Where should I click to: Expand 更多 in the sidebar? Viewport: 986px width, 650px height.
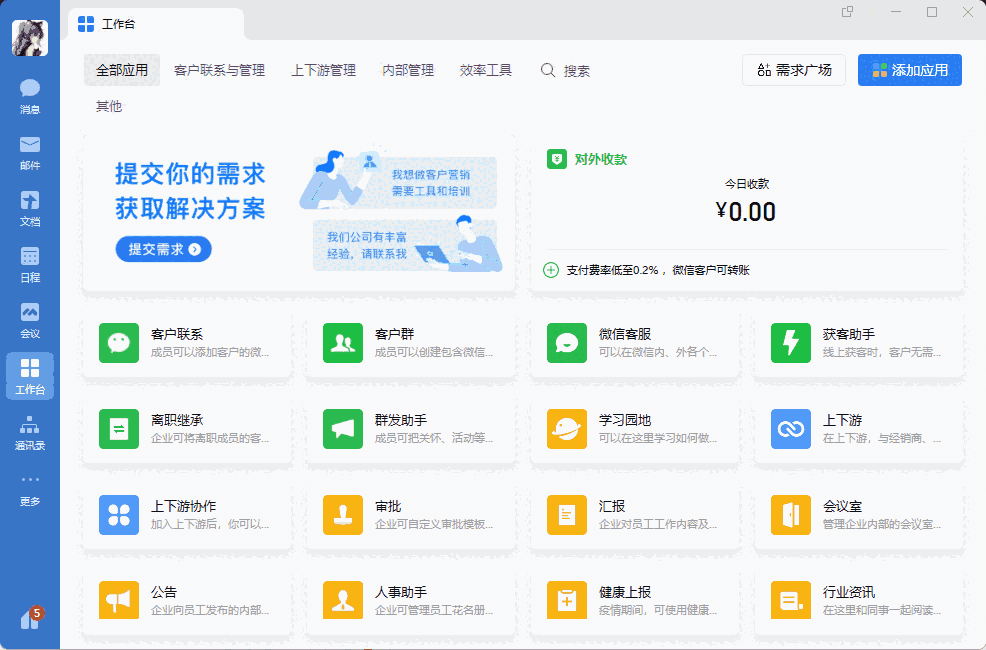coord(30,487)
